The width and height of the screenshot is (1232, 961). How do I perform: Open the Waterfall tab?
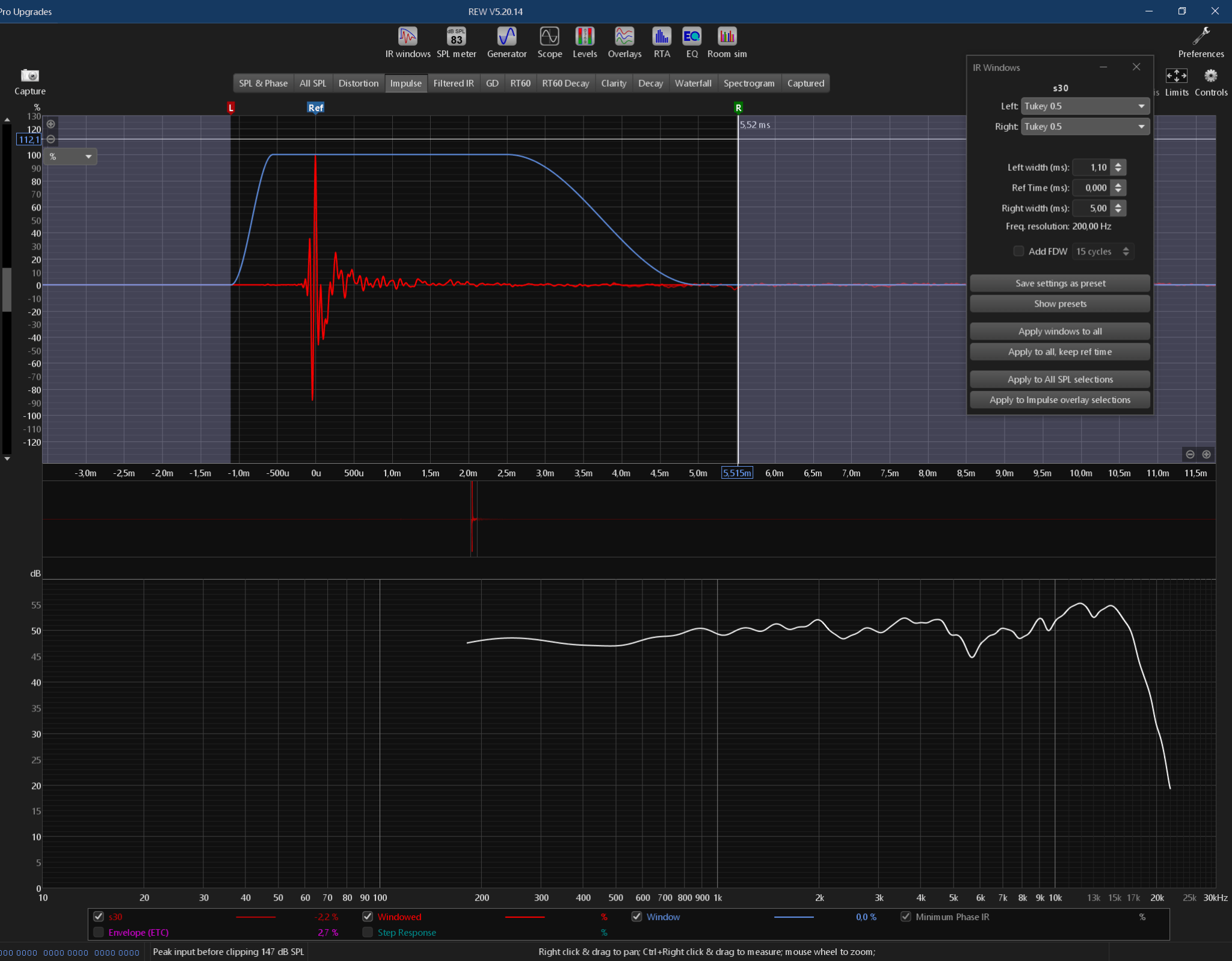(692, 84)
